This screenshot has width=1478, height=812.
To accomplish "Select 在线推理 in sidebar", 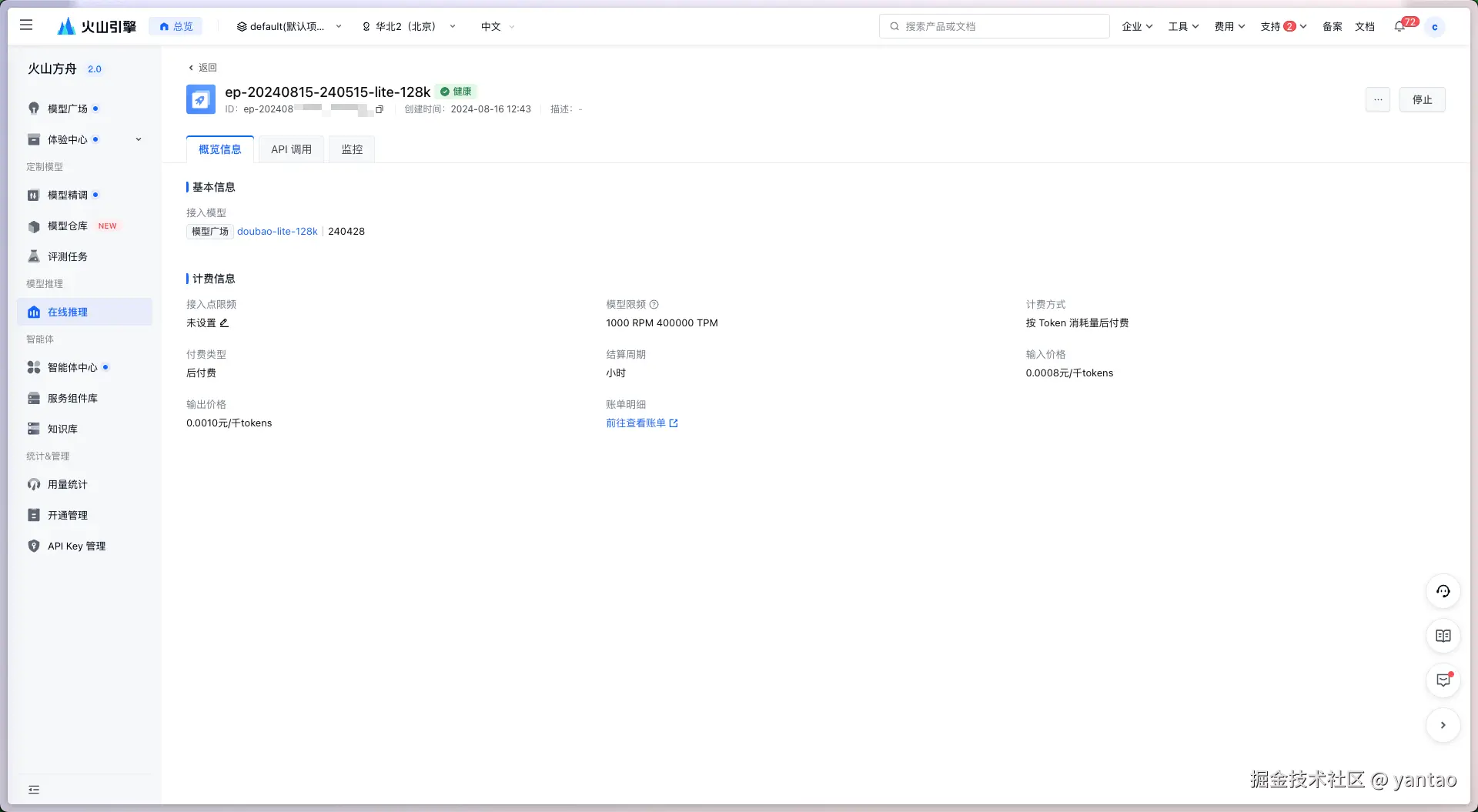I will (85, 312).
